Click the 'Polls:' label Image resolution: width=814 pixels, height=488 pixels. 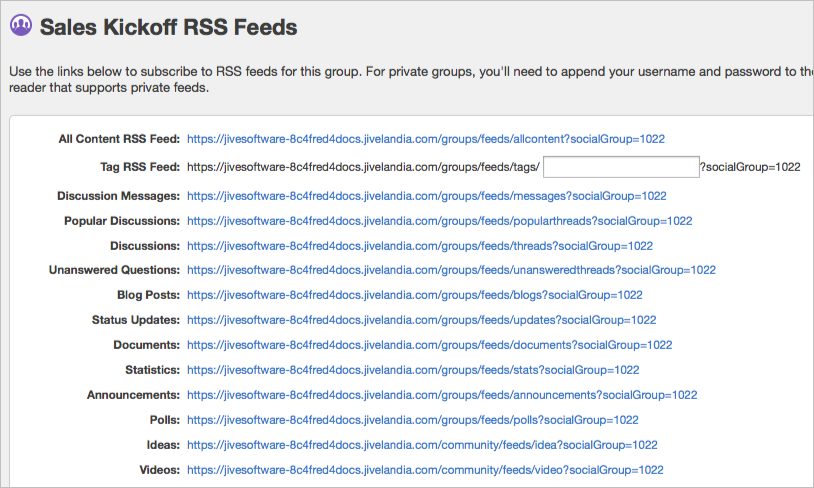tap(165, 420)
